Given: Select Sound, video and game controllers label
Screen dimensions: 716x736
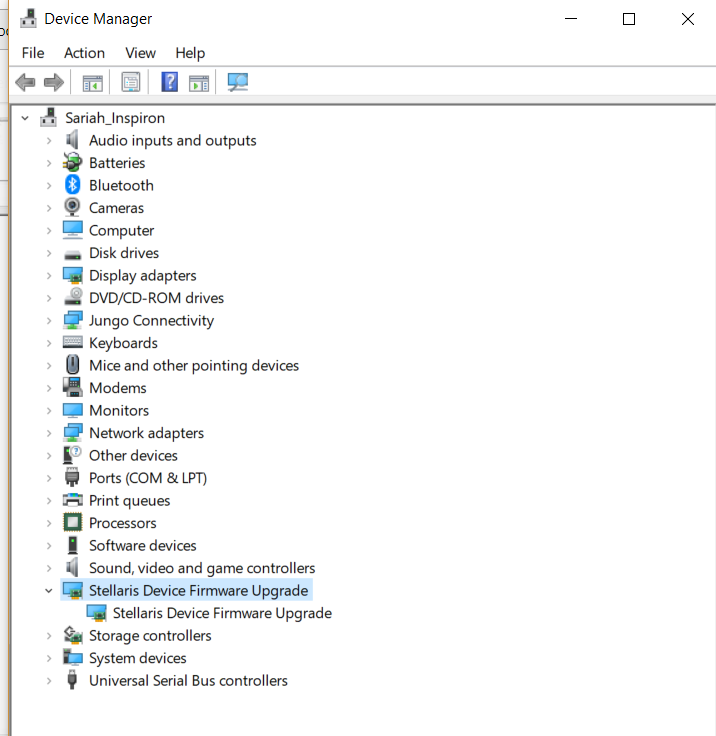Looking at the screenshot, I should coord(202,568).
